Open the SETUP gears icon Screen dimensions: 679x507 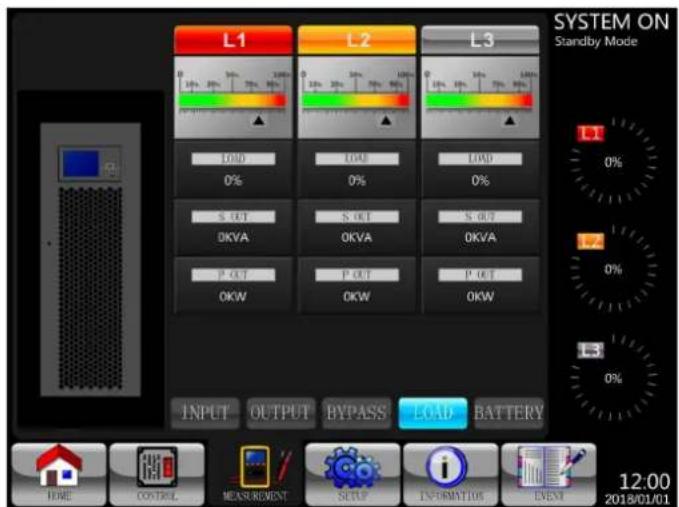[352, 474]
